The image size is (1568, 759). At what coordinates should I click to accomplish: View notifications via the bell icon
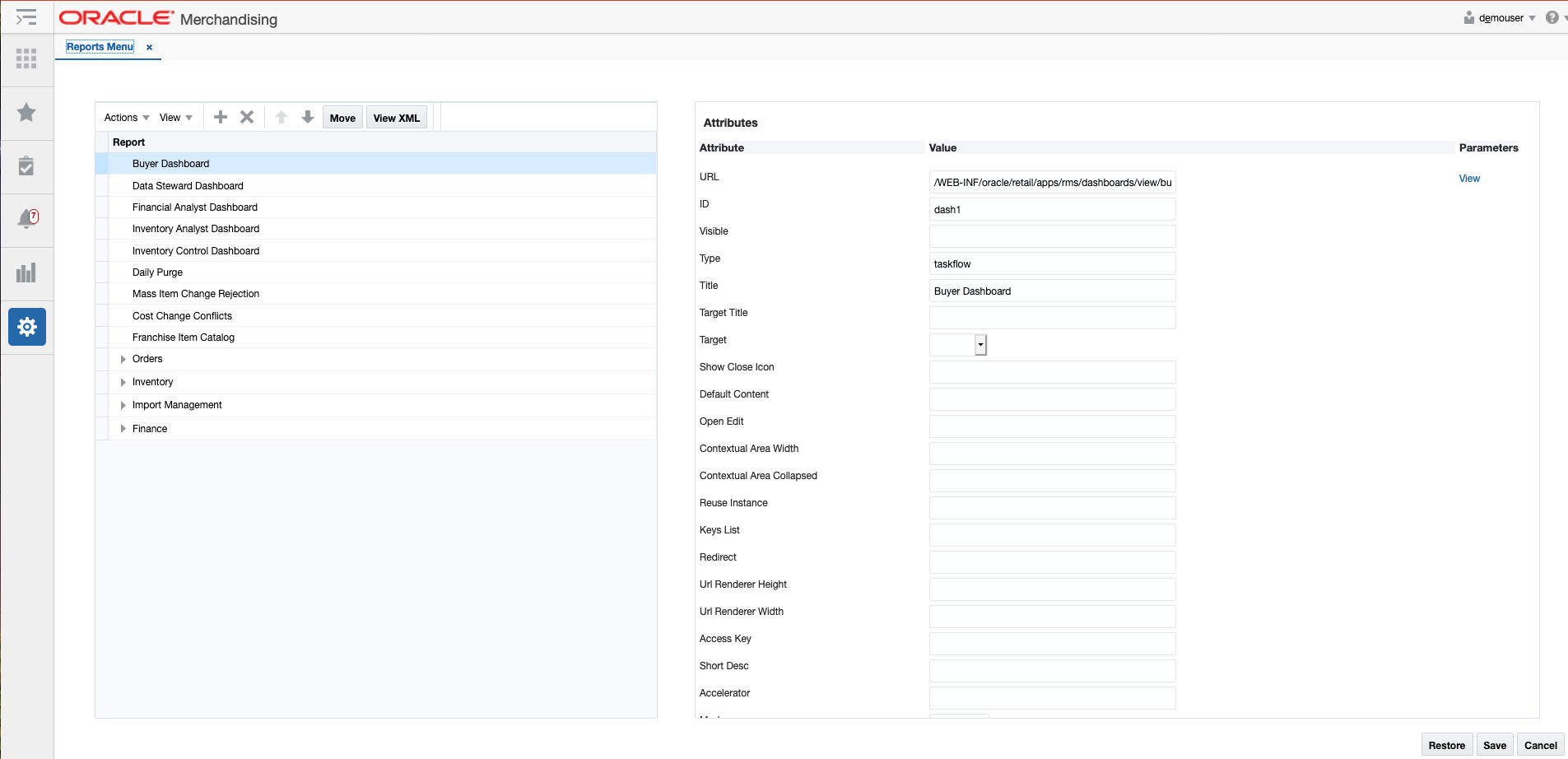27,220
